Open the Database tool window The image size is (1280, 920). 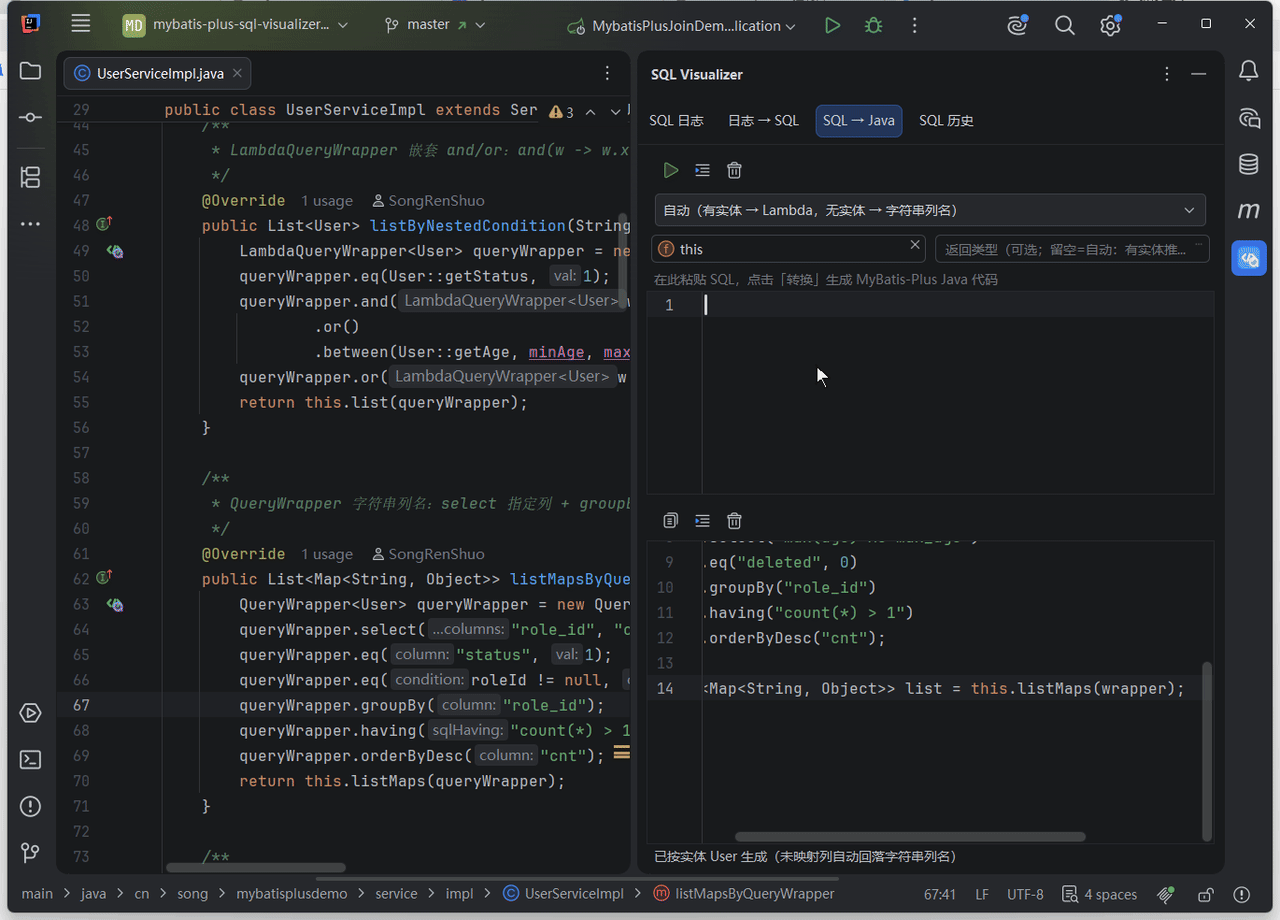point(1249,164)
